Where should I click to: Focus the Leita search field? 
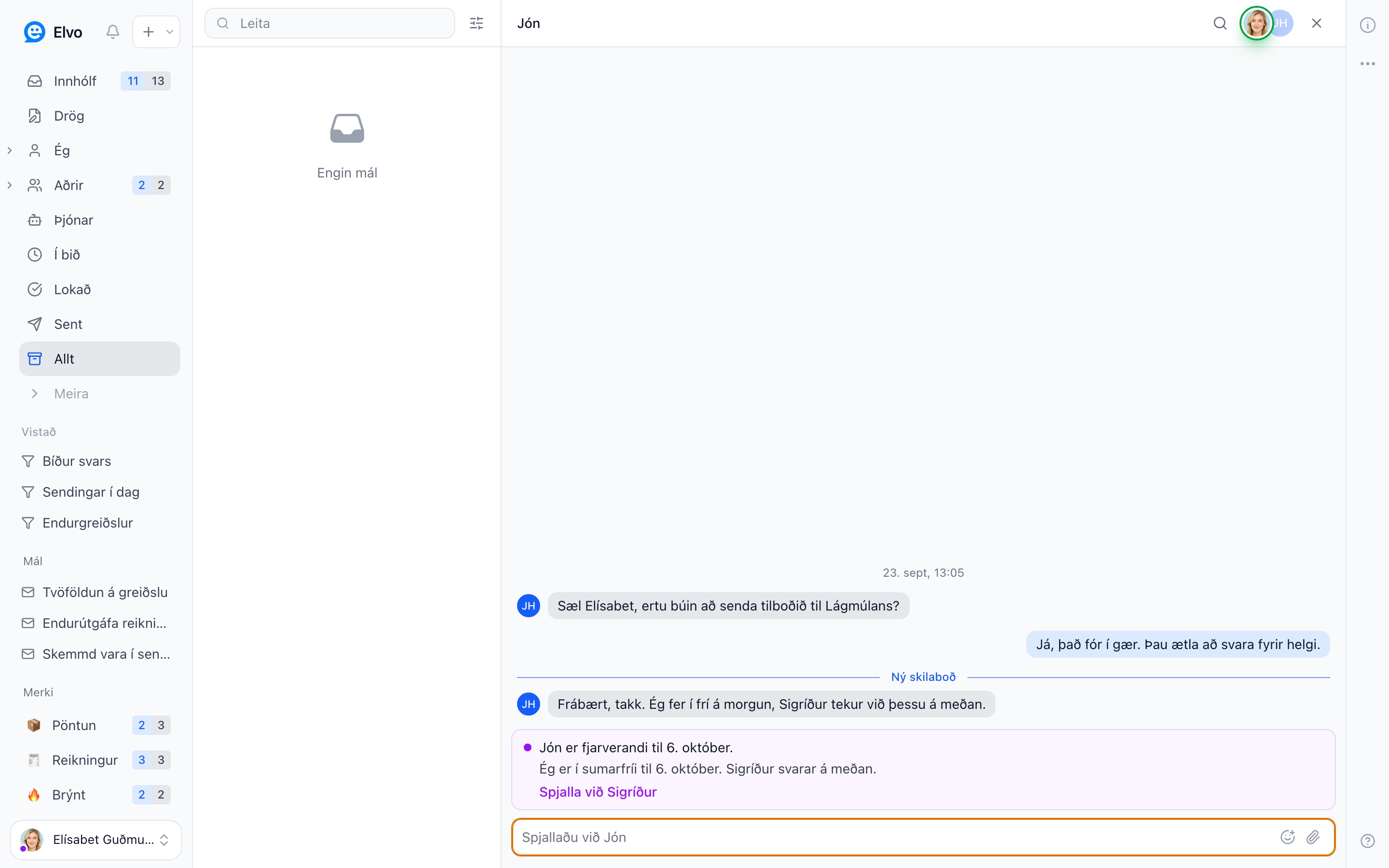[329, 24]
